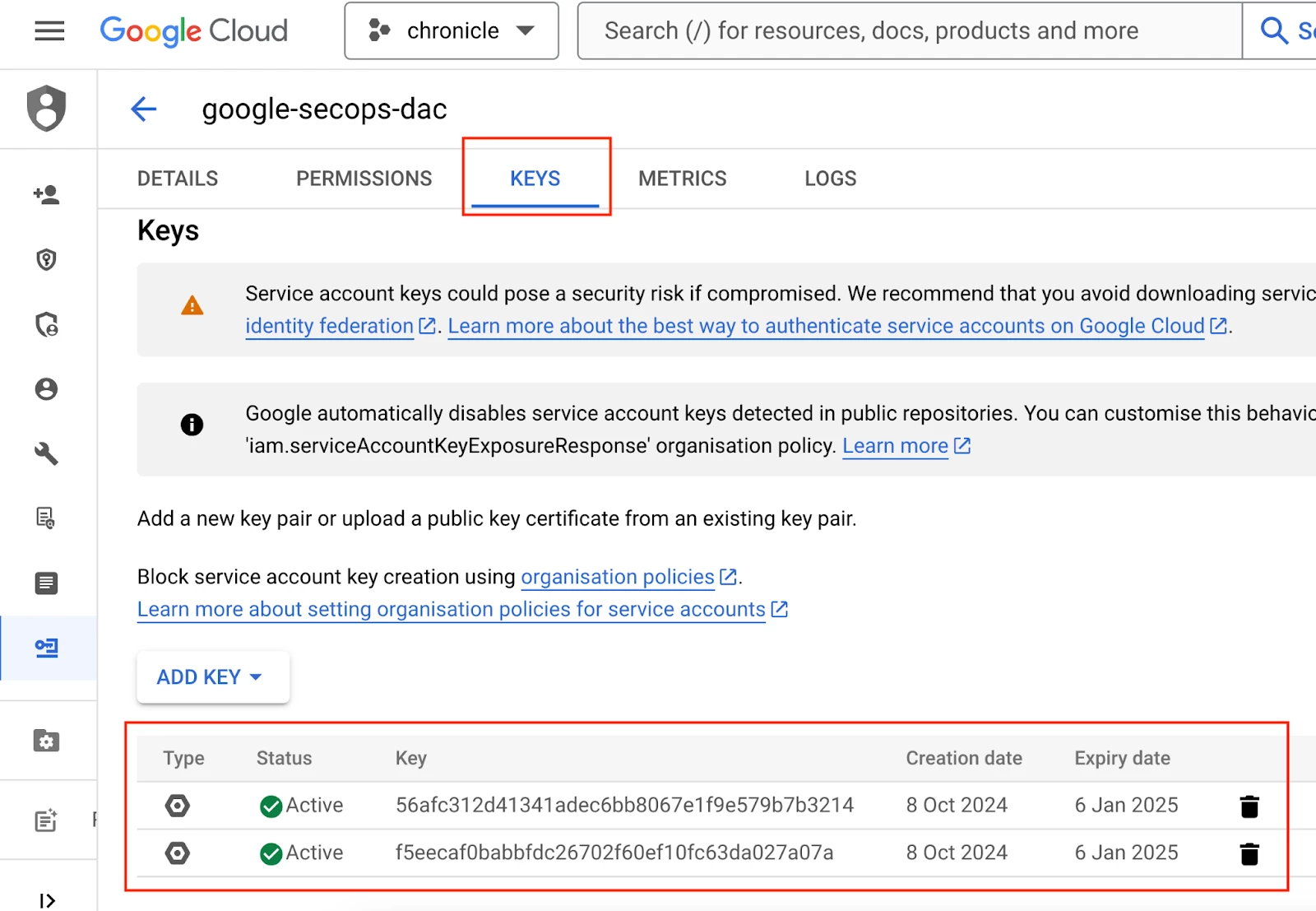Delete key f5eecaf0 with the trash icon

click(x=1249, y=854)
